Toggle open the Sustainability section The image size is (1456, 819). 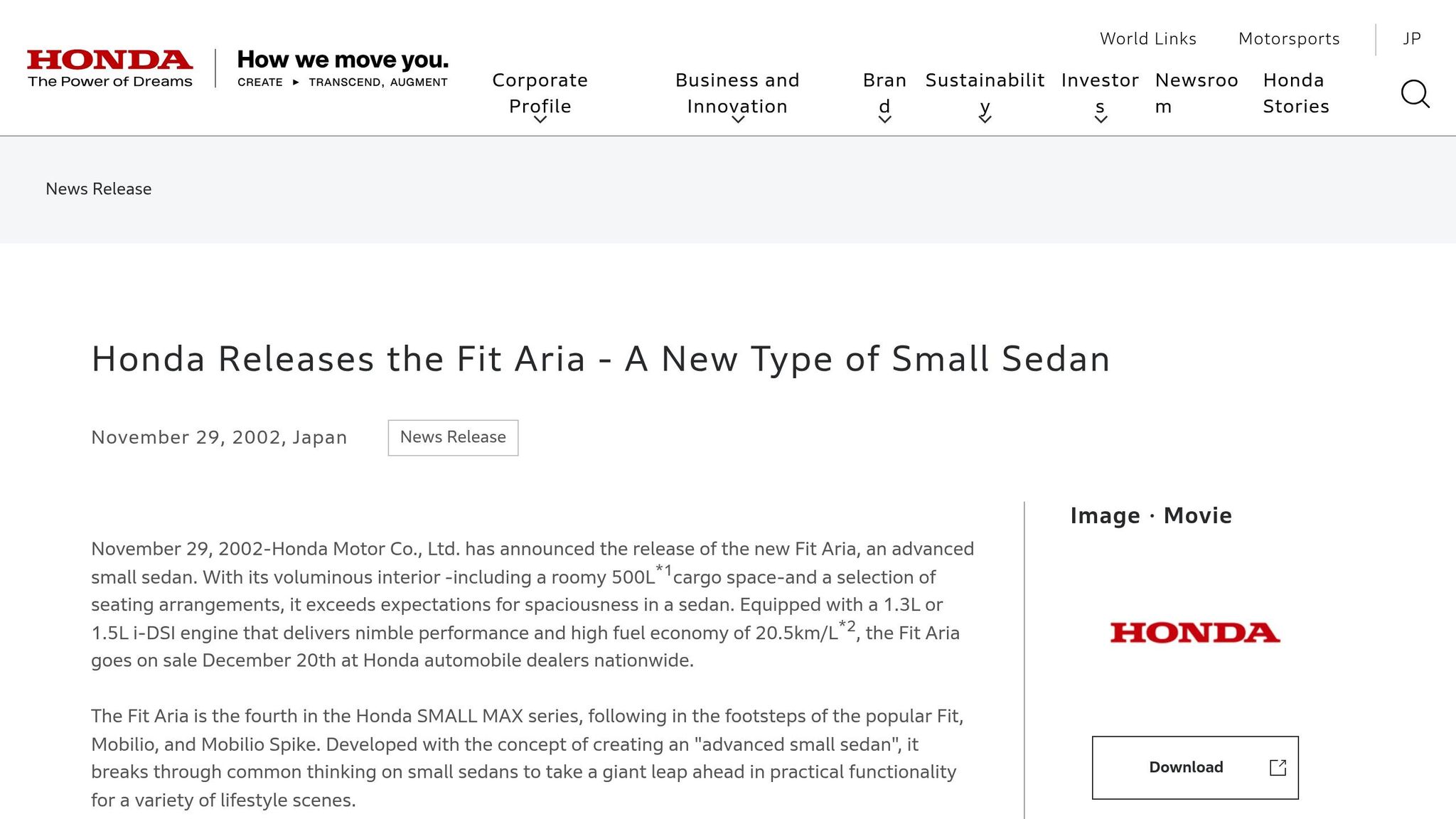(x=985, y=93)
